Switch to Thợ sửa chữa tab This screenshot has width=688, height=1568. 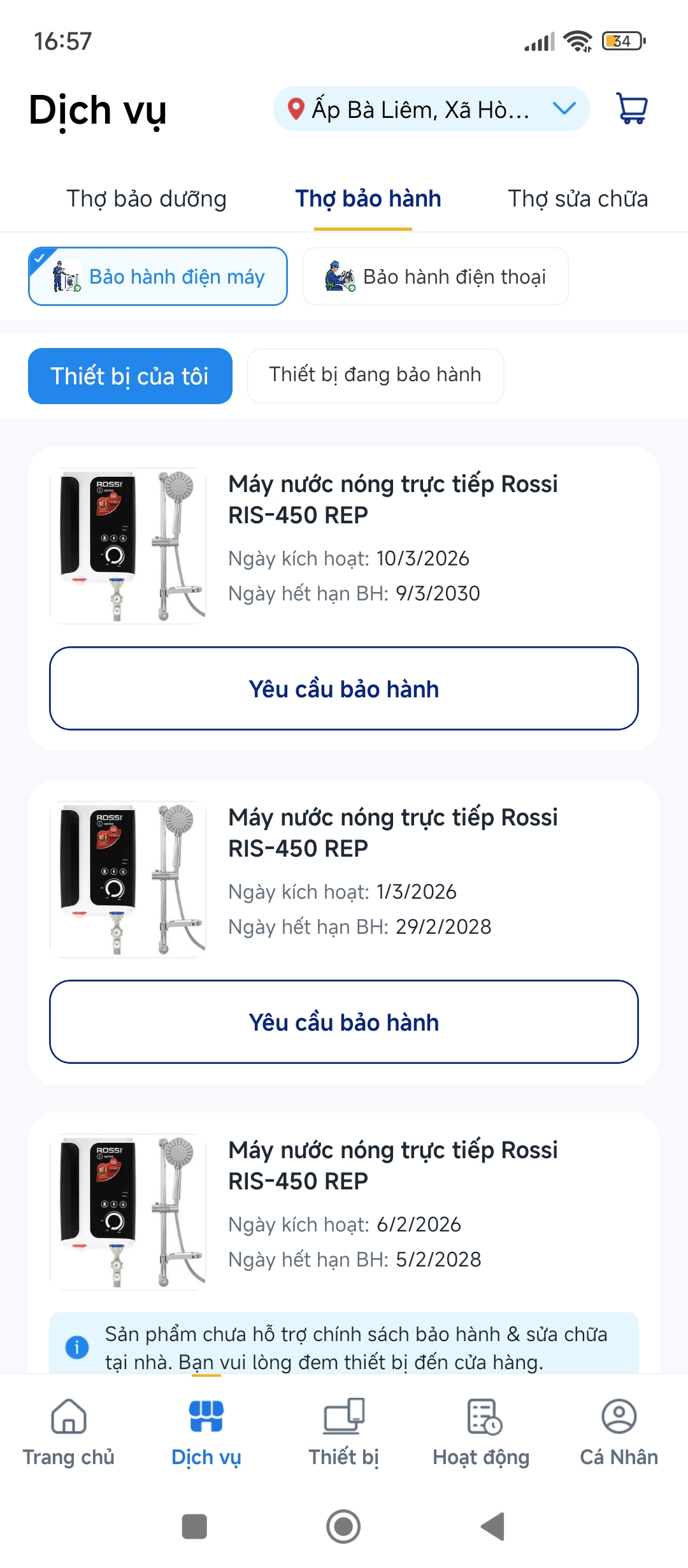click(x=578, y=199)
